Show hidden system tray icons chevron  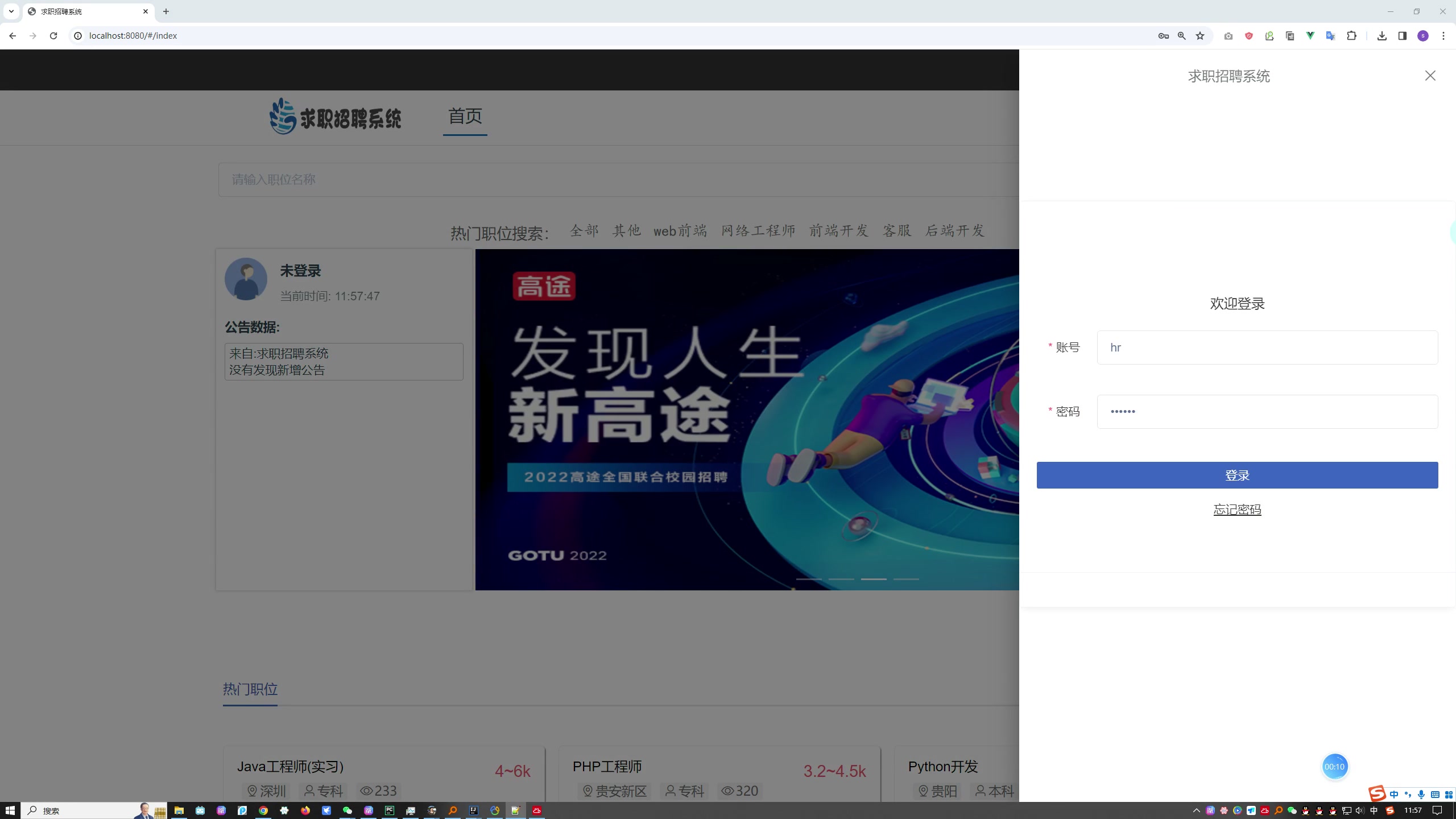tap(1196, 810)
